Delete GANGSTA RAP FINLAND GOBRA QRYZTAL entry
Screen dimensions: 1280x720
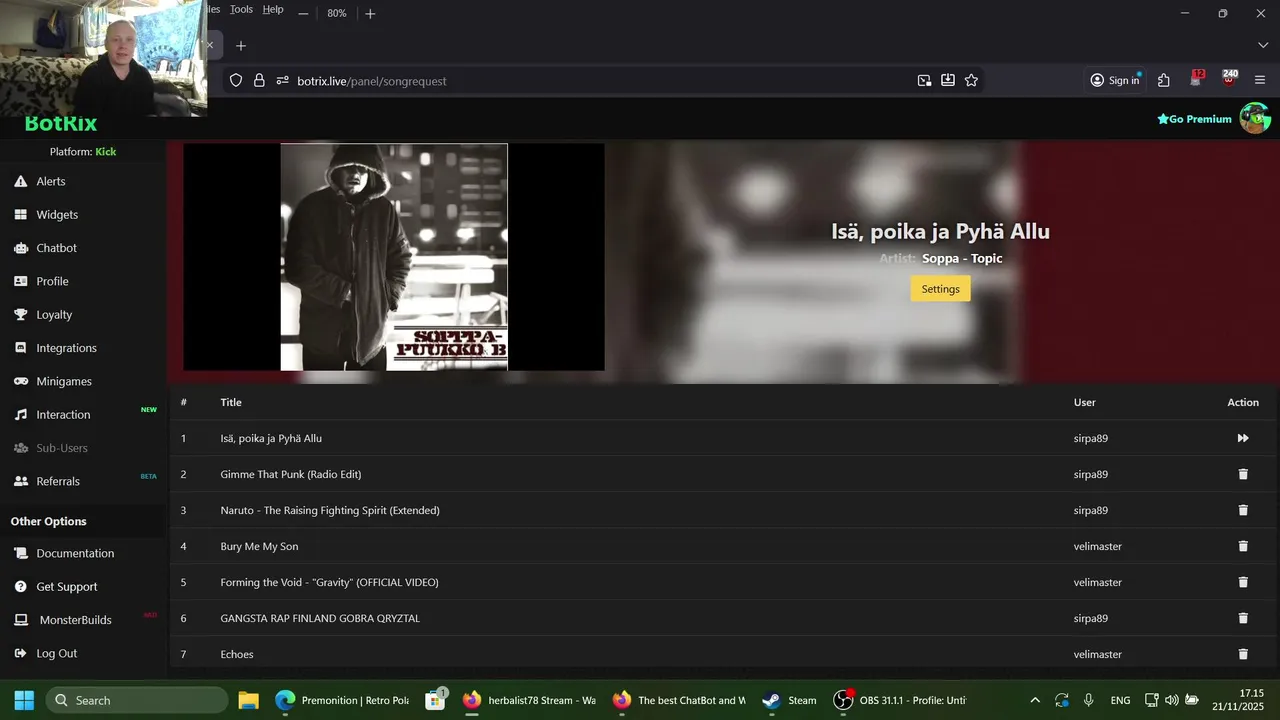pos(1243,618)
